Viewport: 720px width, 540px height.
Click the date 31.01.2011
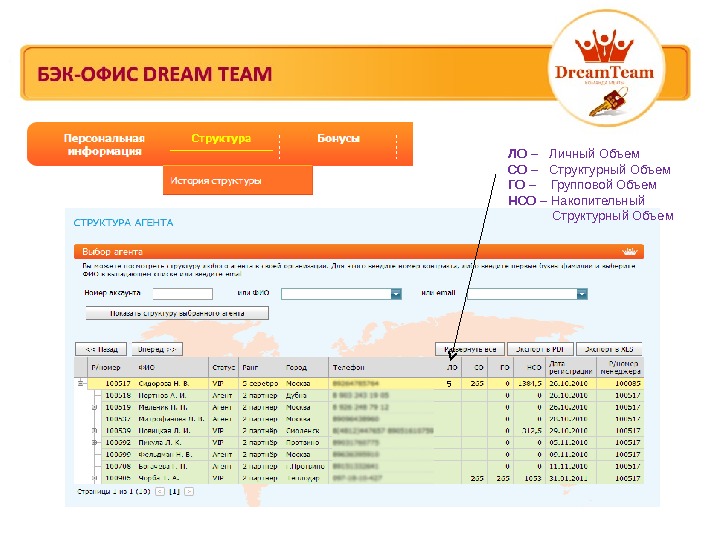point(568,478)
